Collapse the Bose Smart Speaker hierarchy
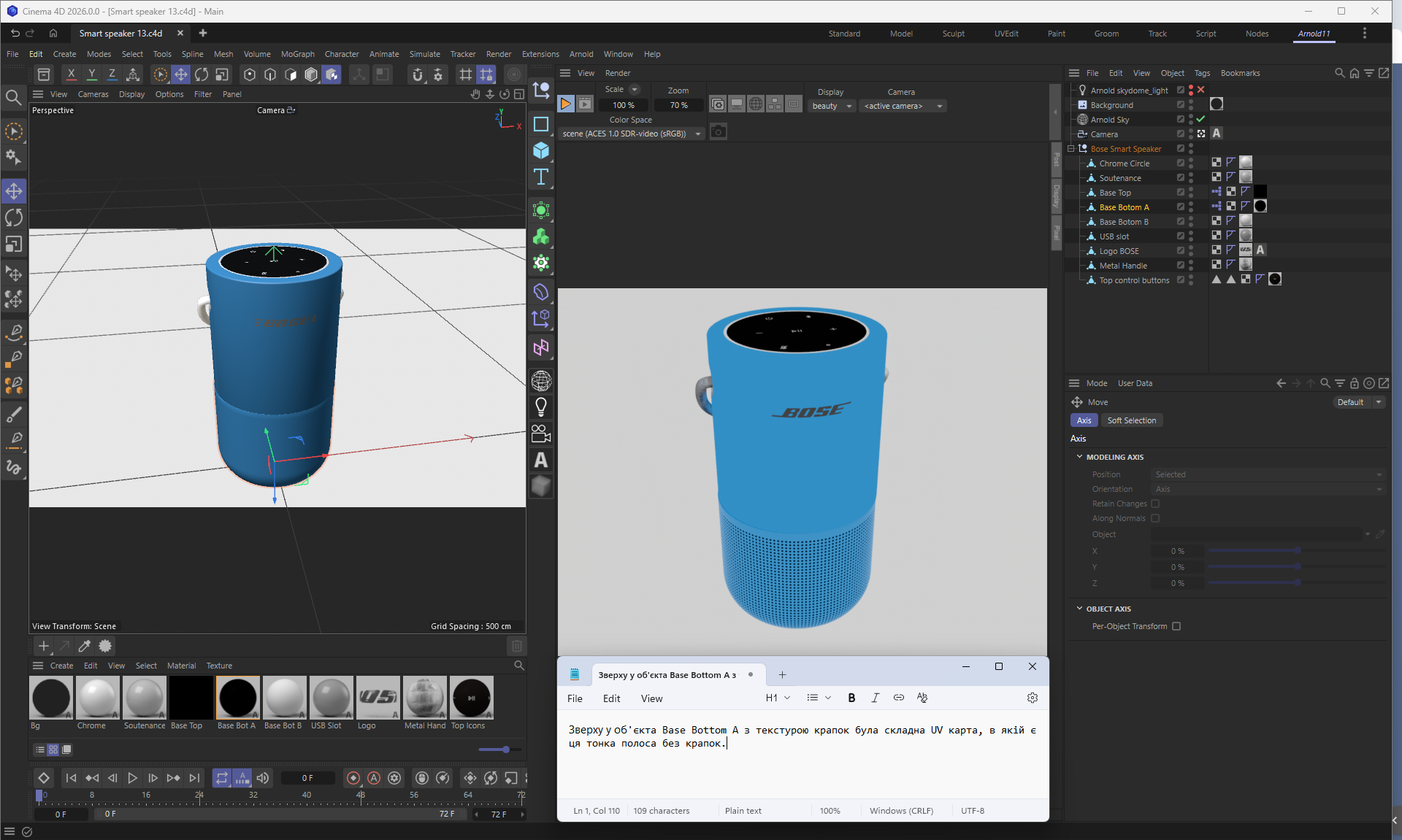 [x=1071, y=149]
